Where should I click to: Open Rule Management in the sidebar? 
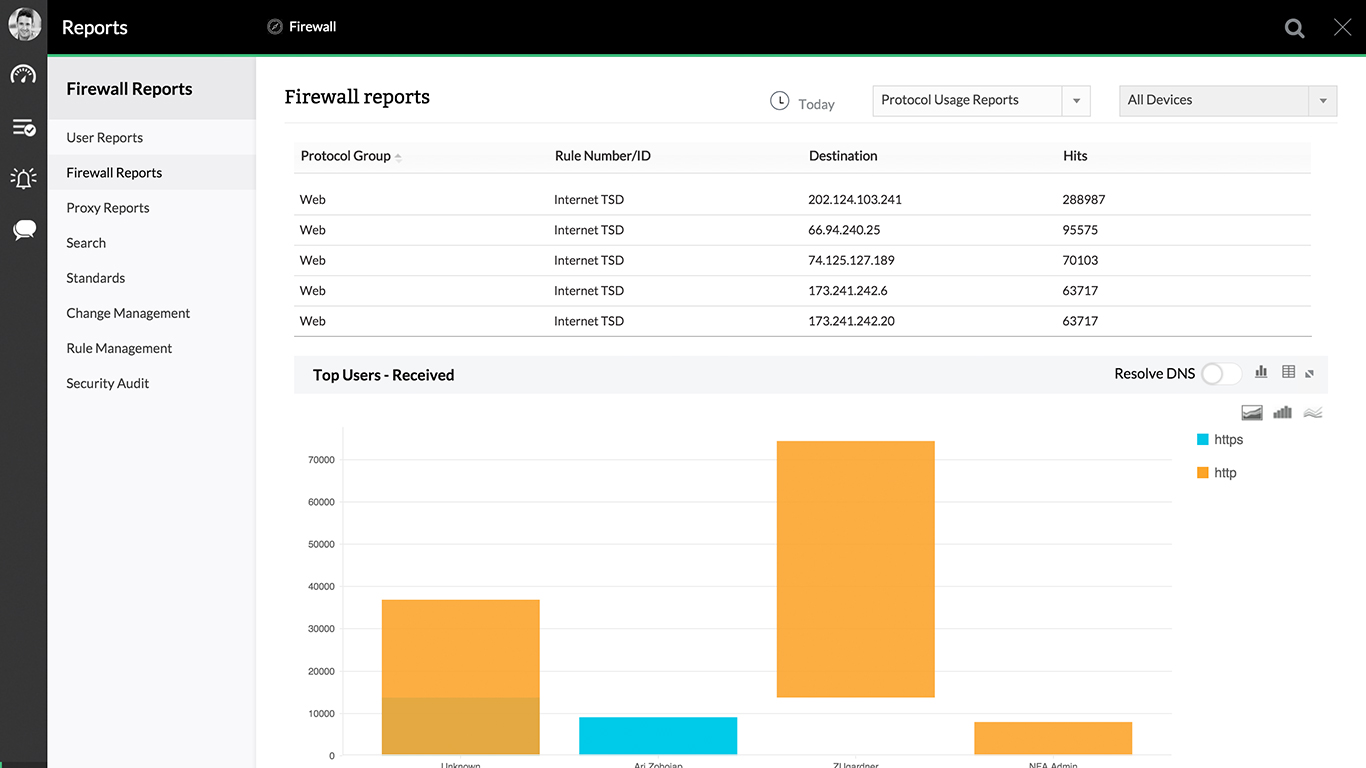click(x=119, y=348)
